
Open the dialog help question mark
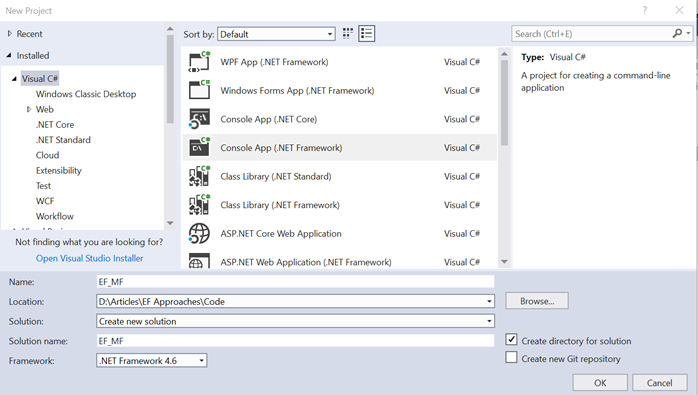click(645, 10)
